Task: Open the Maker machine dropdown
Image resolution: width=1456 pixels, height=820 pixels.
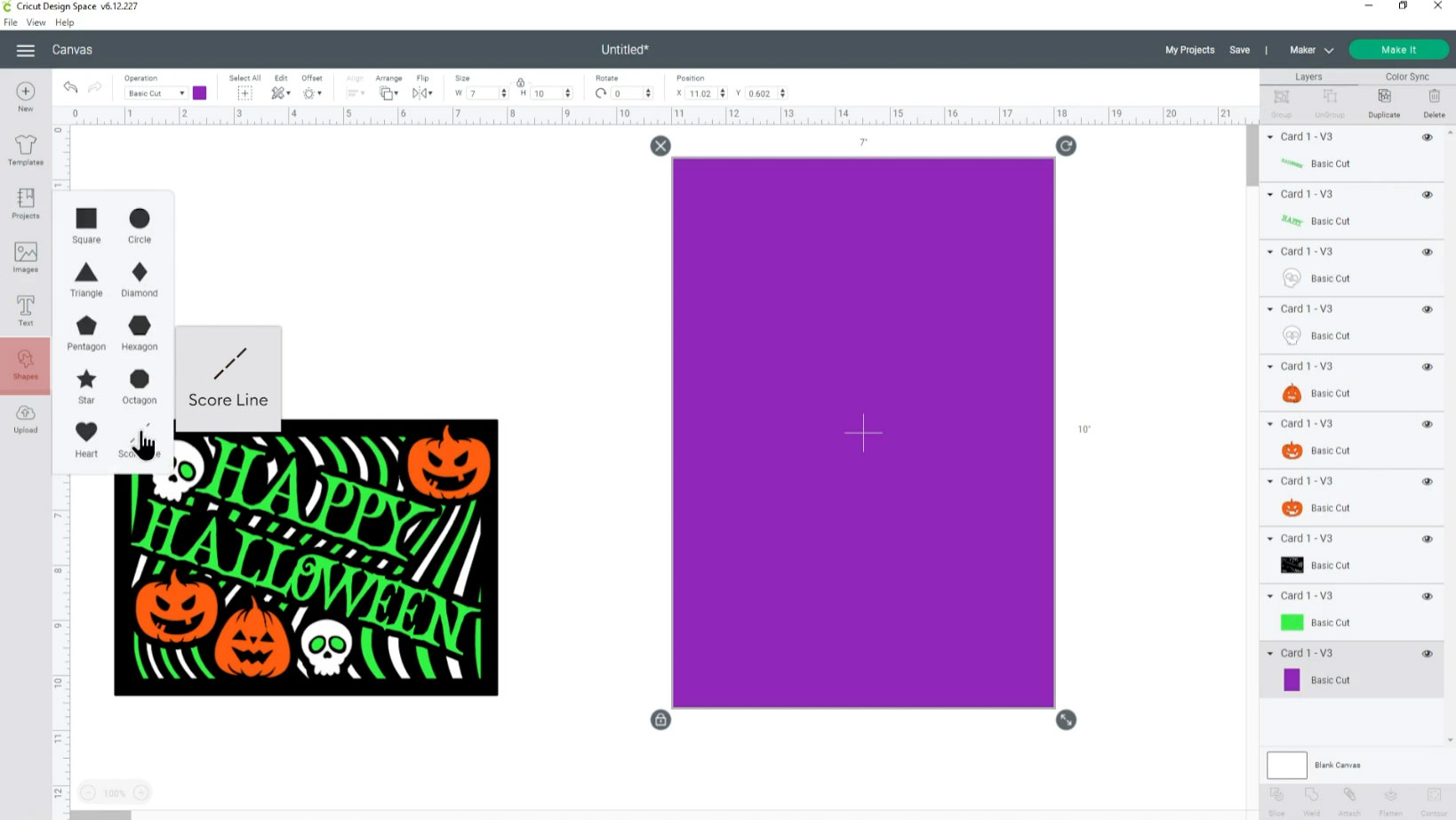Action: (1312, 50)
